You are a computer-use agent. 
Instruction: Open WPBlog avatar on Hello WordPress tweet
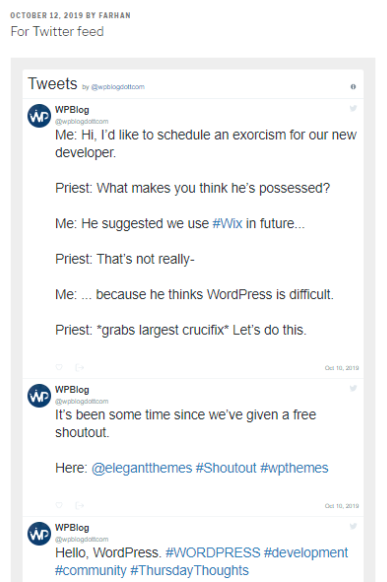coord(39,534)
